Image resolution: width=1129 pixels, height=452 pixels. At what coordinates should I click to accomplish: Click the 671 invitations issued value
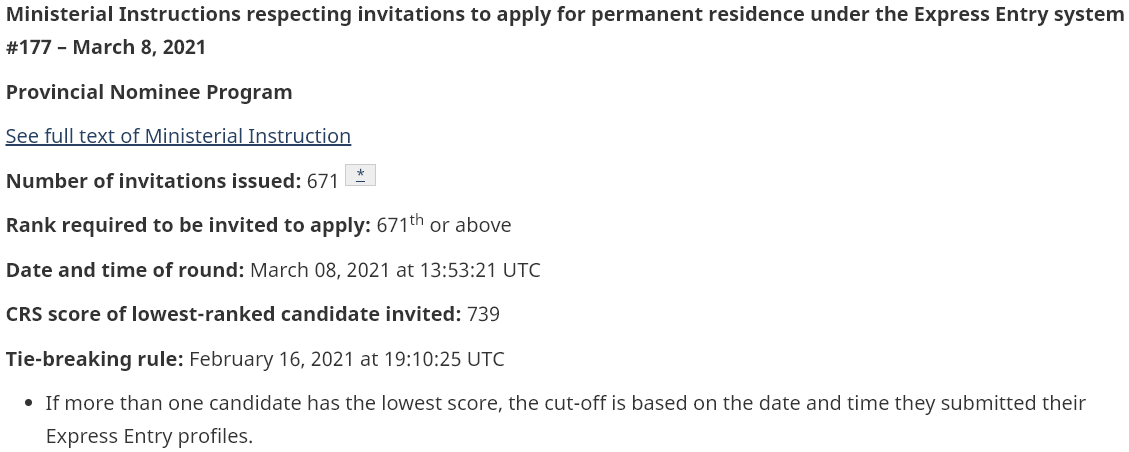pyautogui.click(x=323, y=181)
